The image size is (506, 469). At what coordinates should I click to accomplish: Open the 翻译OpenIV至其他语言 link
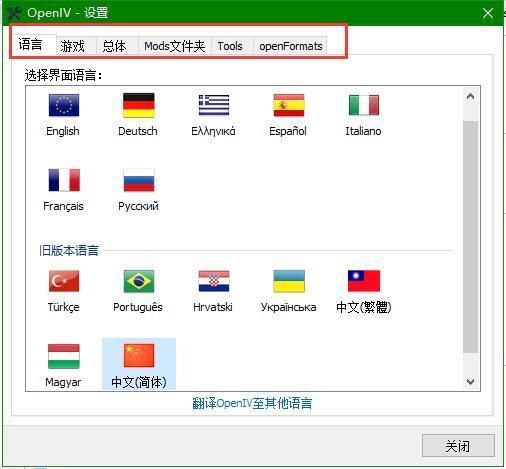252,403
